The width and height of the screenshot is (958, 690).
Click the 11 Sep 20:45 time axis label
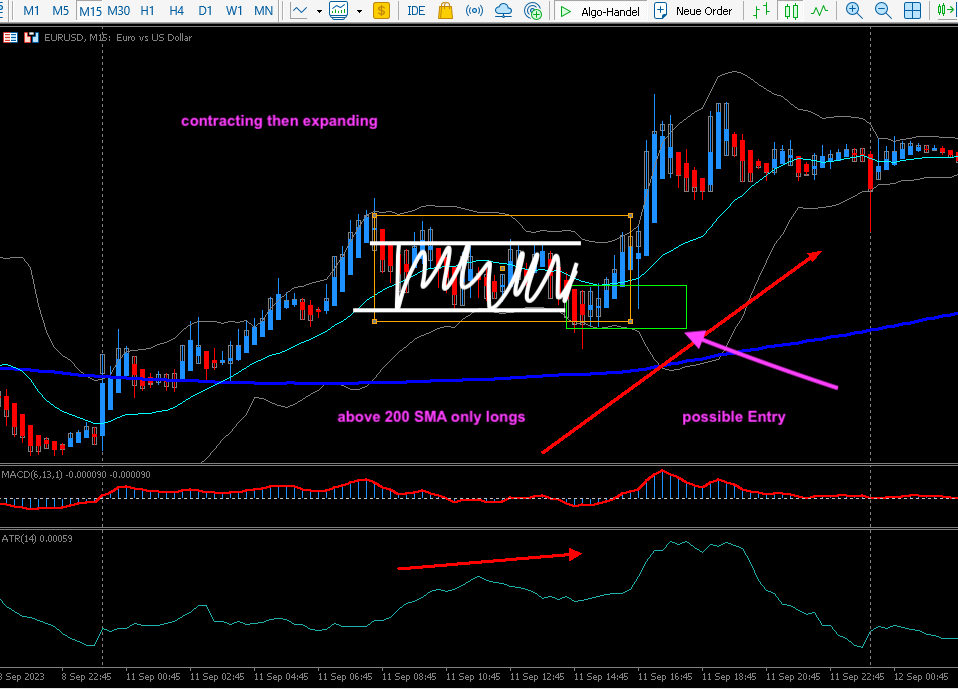click(793, 677)
